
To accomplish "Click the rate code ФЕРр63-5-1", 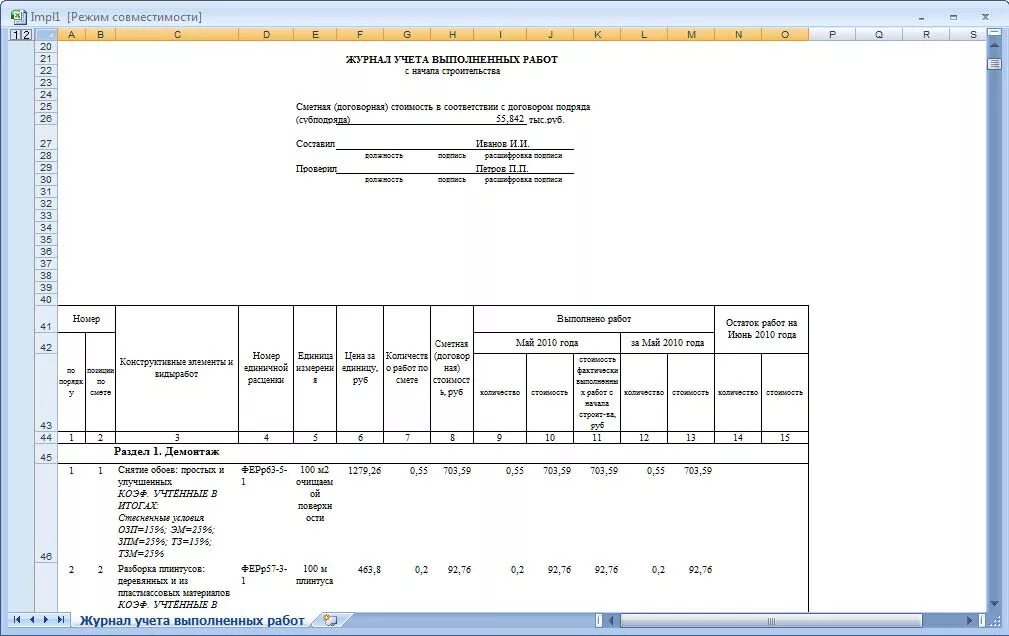I will coord(264,475).
